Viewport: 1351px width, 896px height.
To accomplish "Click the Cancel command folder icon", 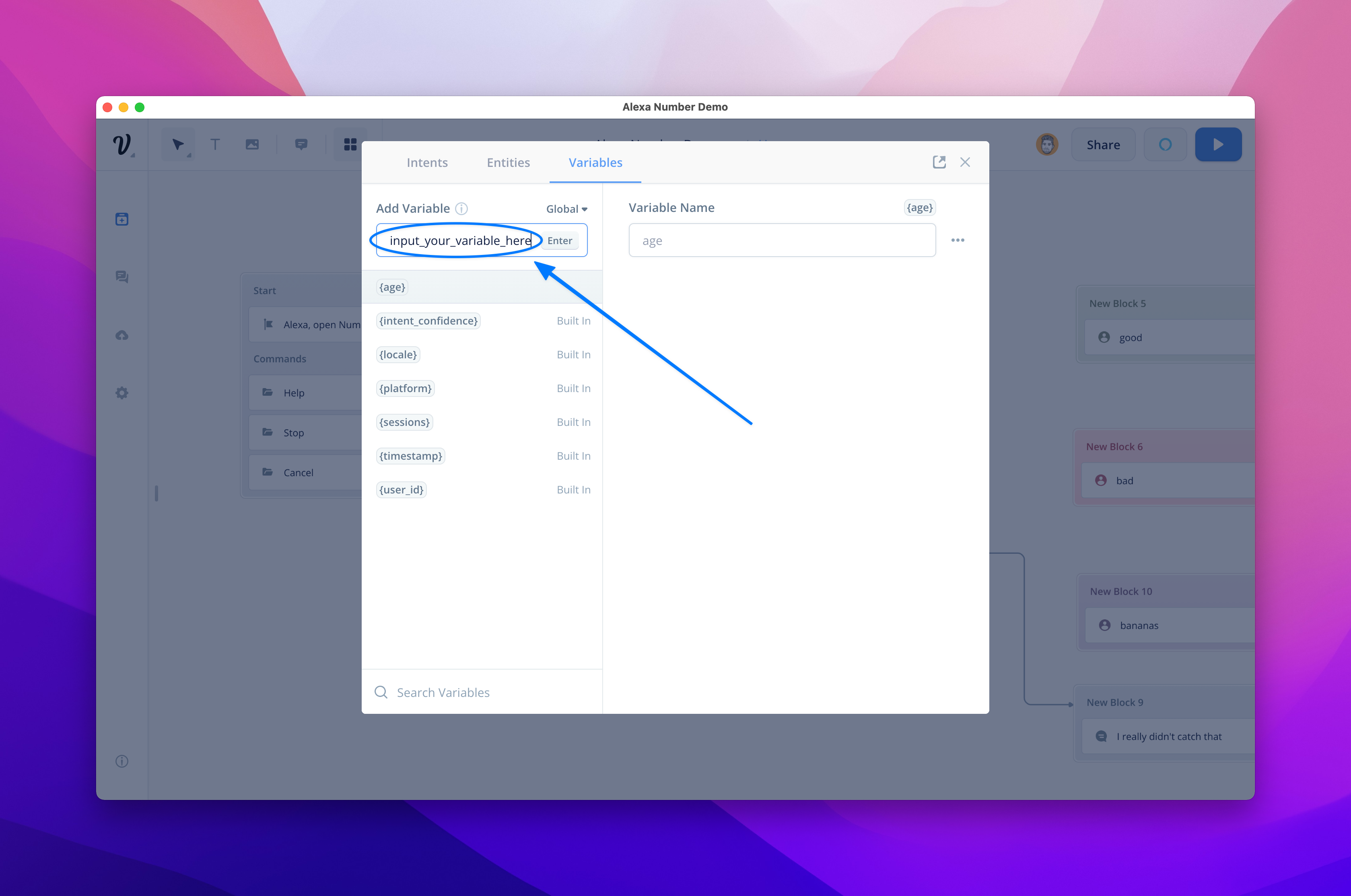I will tap(268, 472).
